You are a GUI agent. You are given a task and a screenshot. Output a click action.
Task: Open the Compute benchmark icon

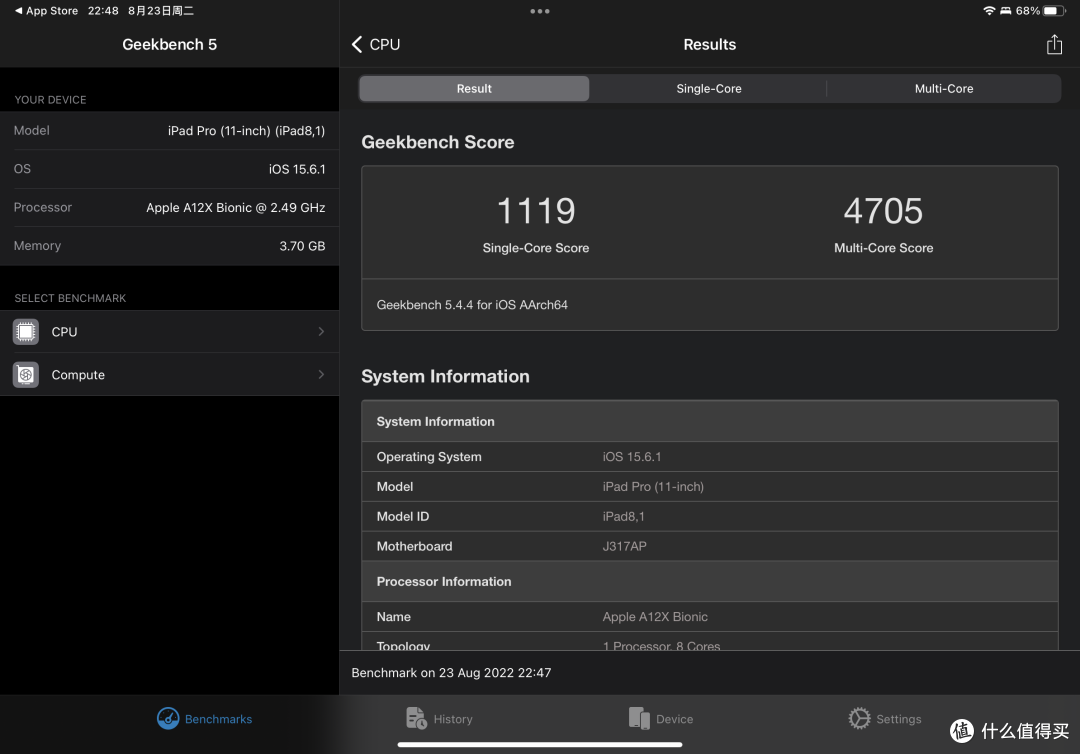(x=25, y=375)
